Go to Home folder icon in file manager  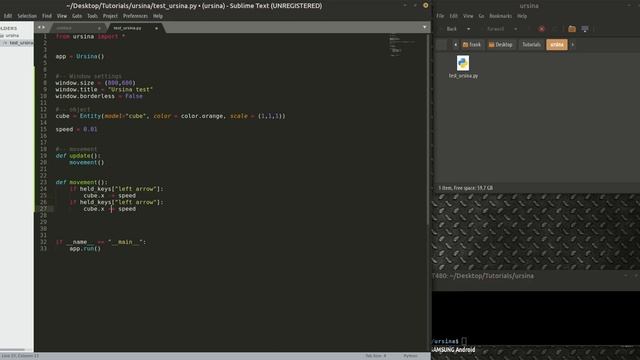tap(572, 29)
